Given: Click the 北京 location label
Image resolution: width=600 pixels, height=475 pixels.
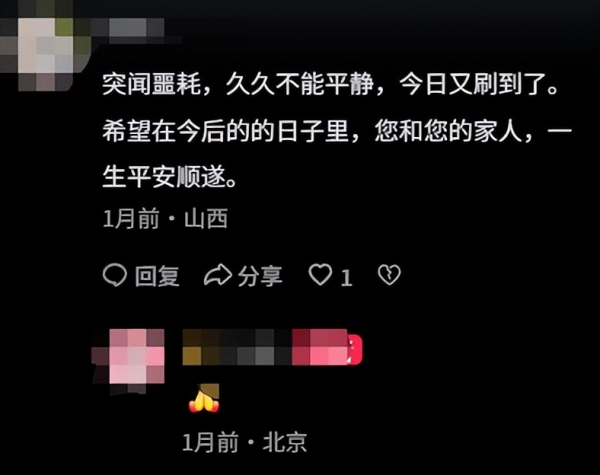Looking at the screenshot, I should pyautogui.click(x=285, y=442).
